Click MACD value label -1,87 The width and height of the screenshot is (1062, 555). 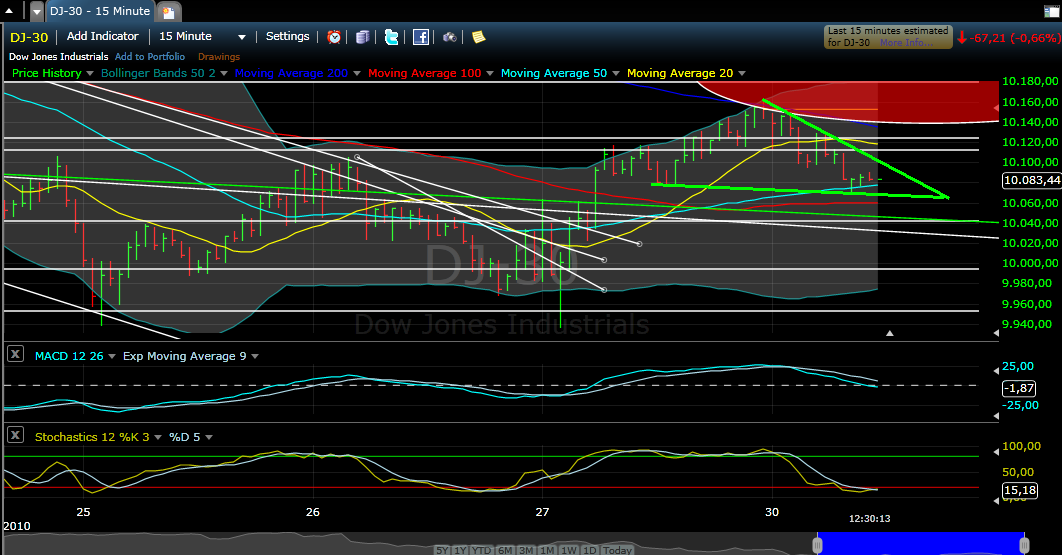[1018, 388]
